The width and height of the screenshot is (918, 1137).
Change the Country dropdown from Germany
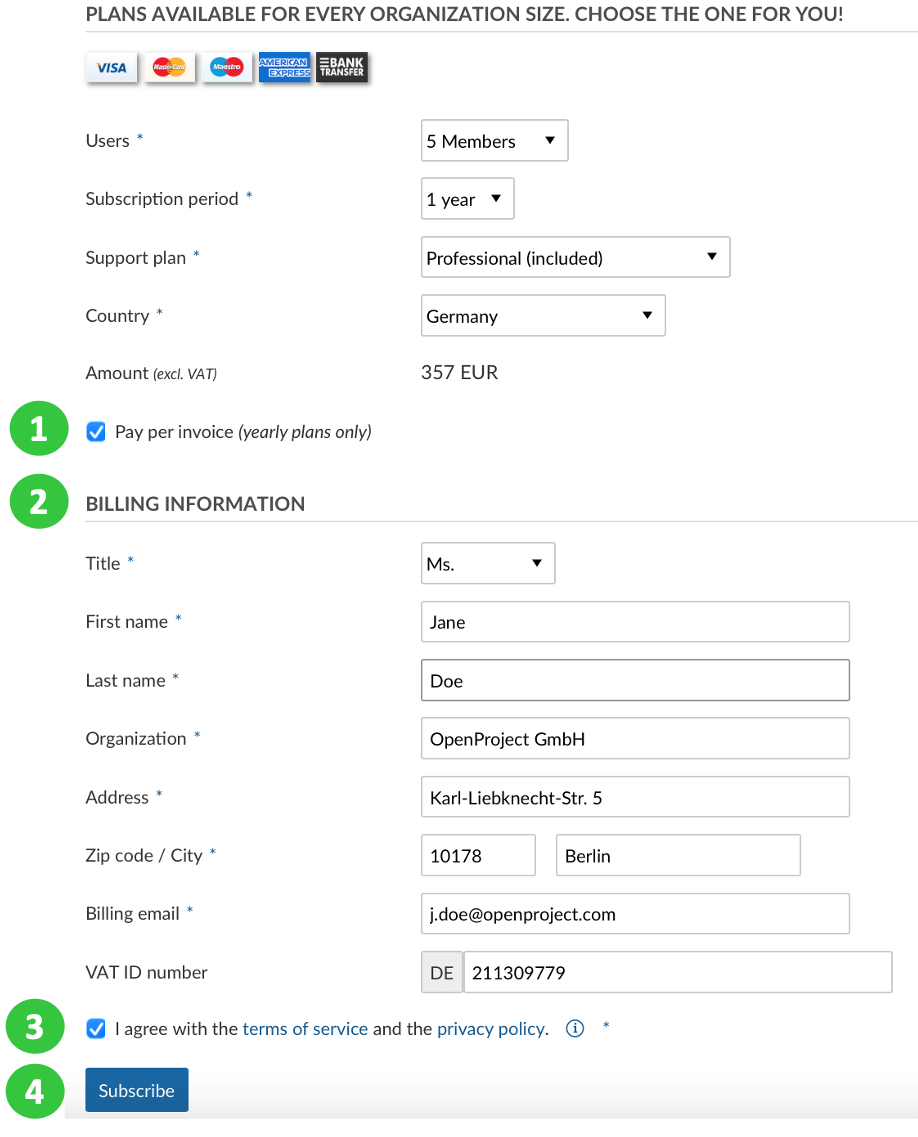pos(543,316)
